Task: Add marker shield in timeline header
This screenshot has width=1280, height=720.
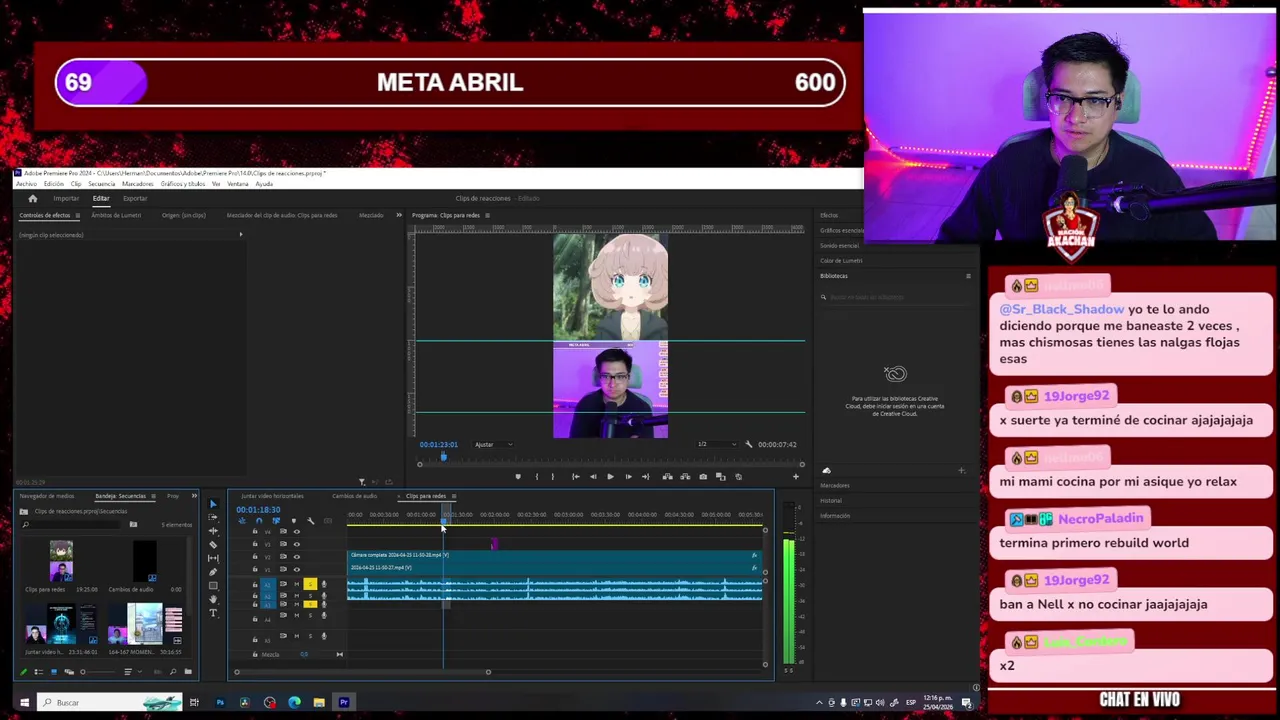Action: click(x=294, y=521)
